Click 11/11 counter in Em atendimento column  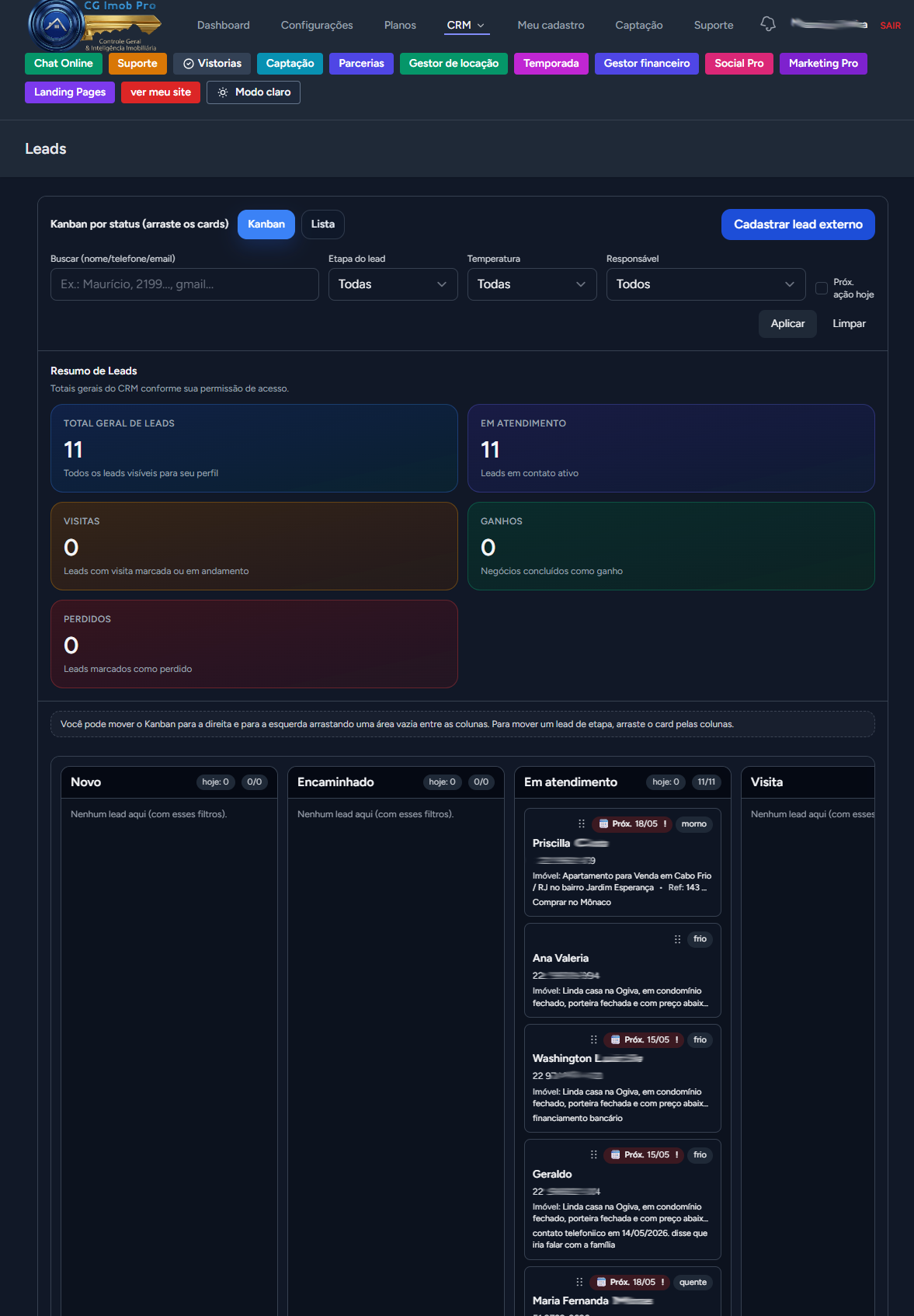tap(706, 782)
